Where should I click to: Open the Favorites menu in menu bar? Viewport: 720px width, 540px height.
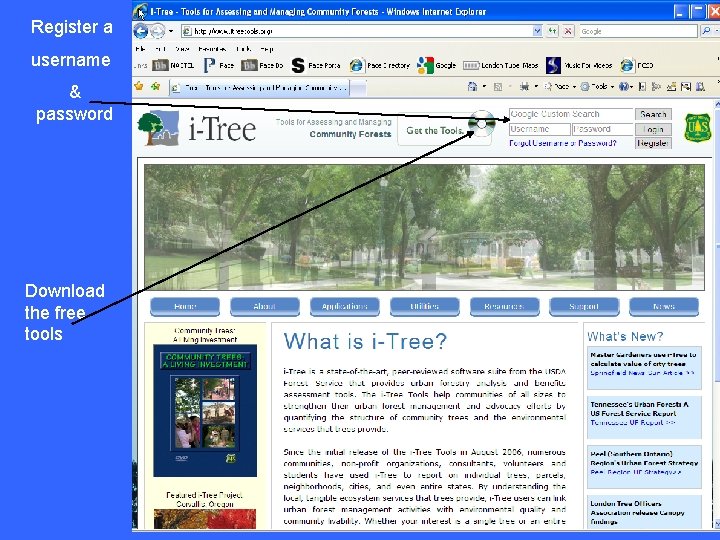(212, 49)
